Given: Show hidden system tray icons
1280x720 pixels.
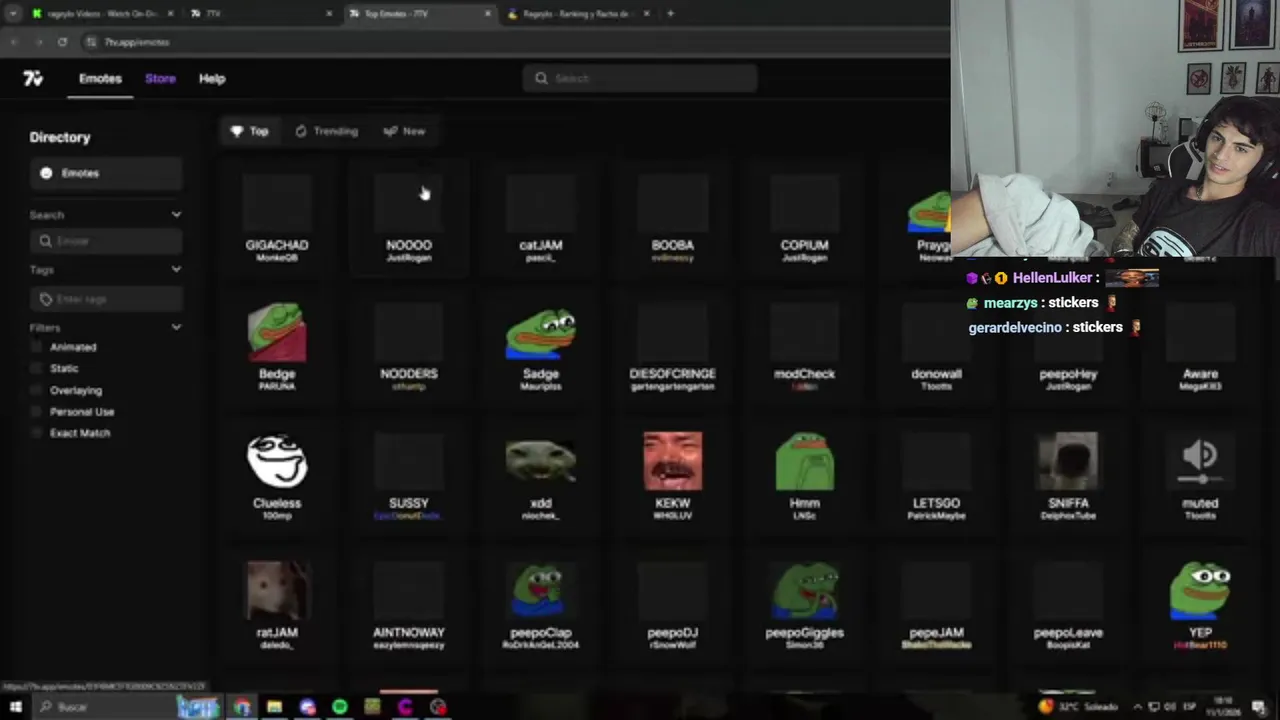Looking at the screenshot, I should pos(1138,707).
